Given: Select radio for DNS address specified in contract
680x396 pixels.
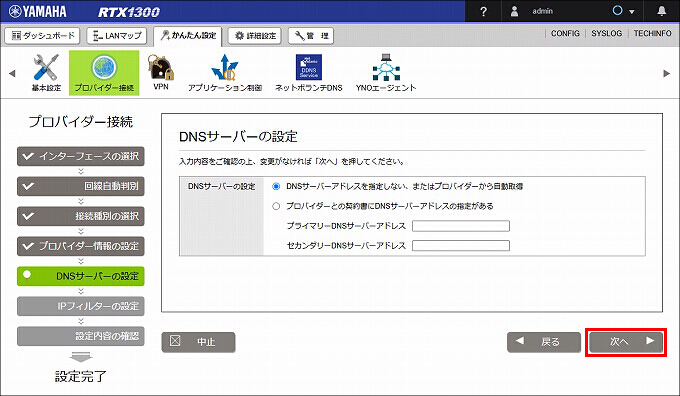Looking at the screenshot, I should tap(276, 206).
